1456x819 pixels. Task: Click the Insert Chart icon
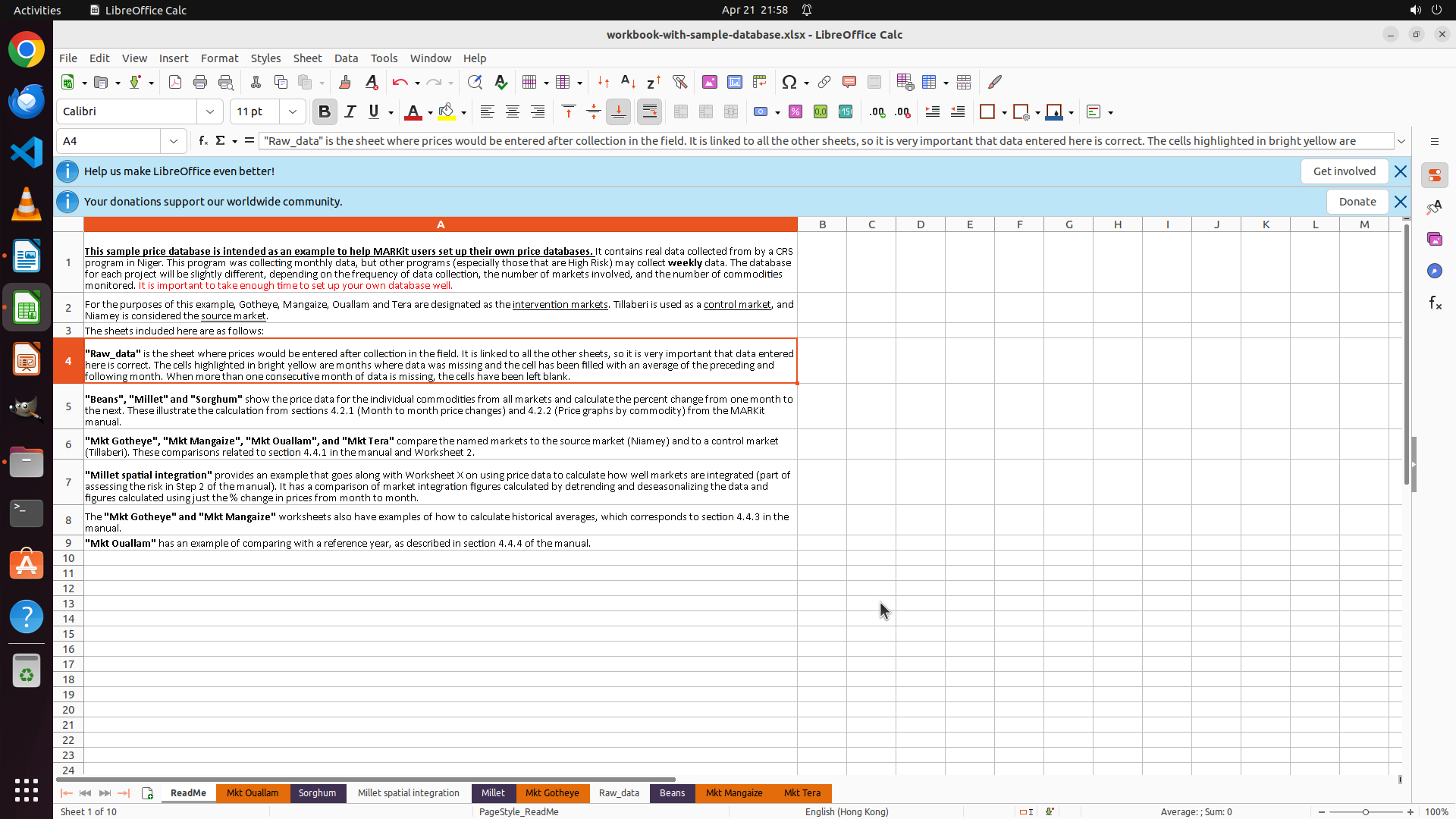735,82
